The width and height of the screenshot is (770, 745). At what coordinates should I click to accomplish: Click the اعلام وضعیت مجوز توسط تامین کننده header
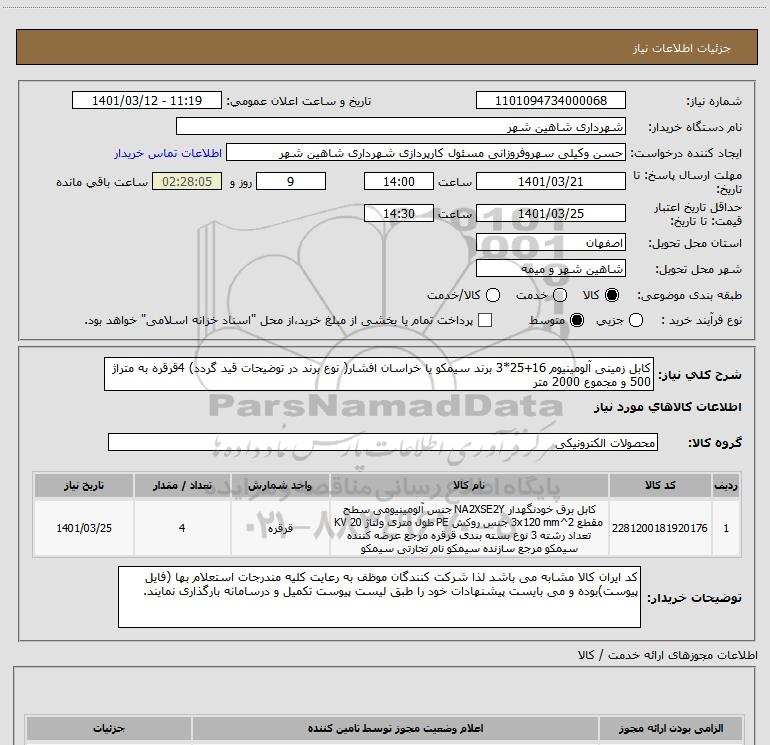click(x=395, y=728)
